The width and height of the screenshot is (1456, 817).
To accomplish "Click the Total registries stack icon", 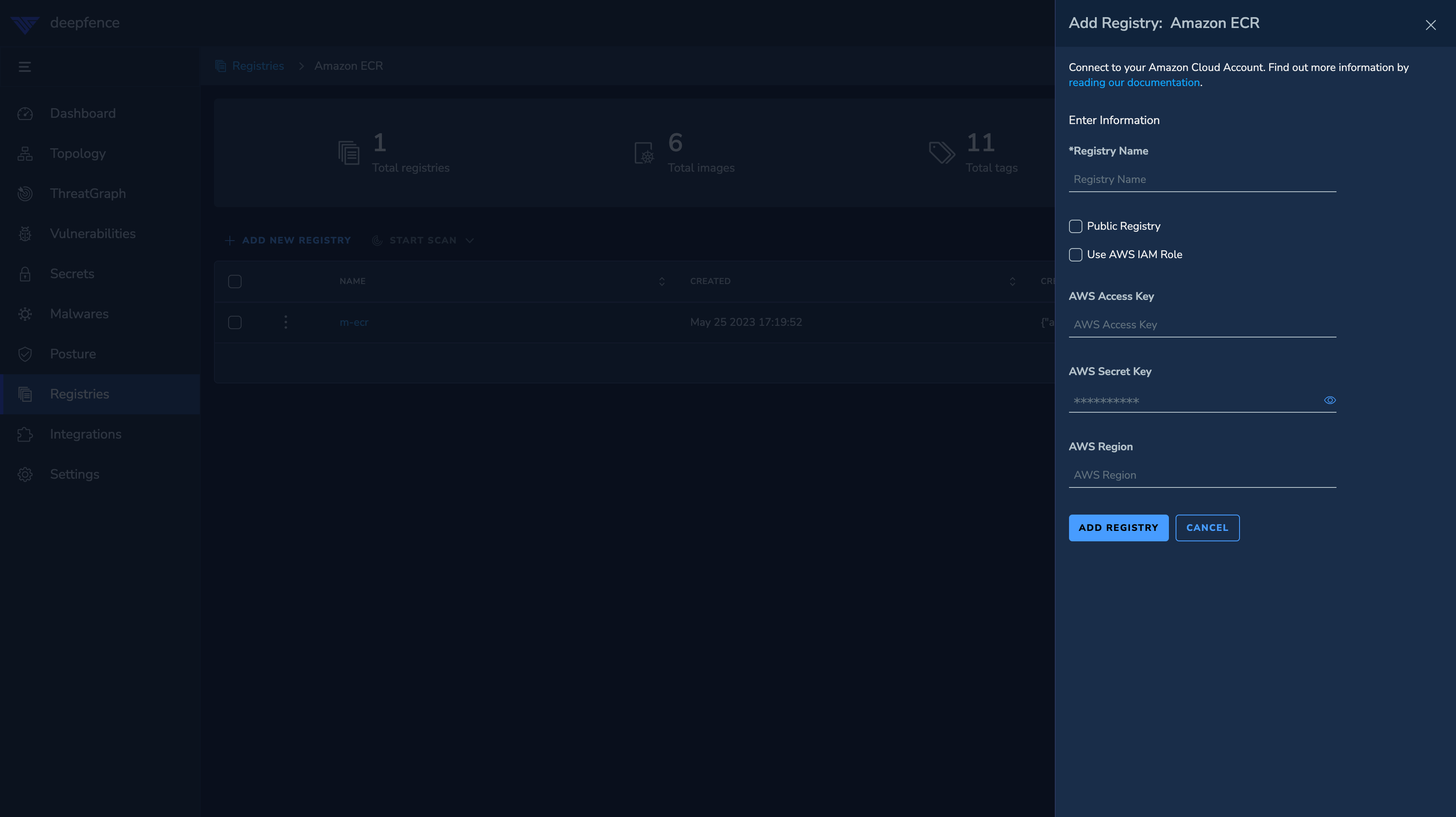I will click(349, 152).
